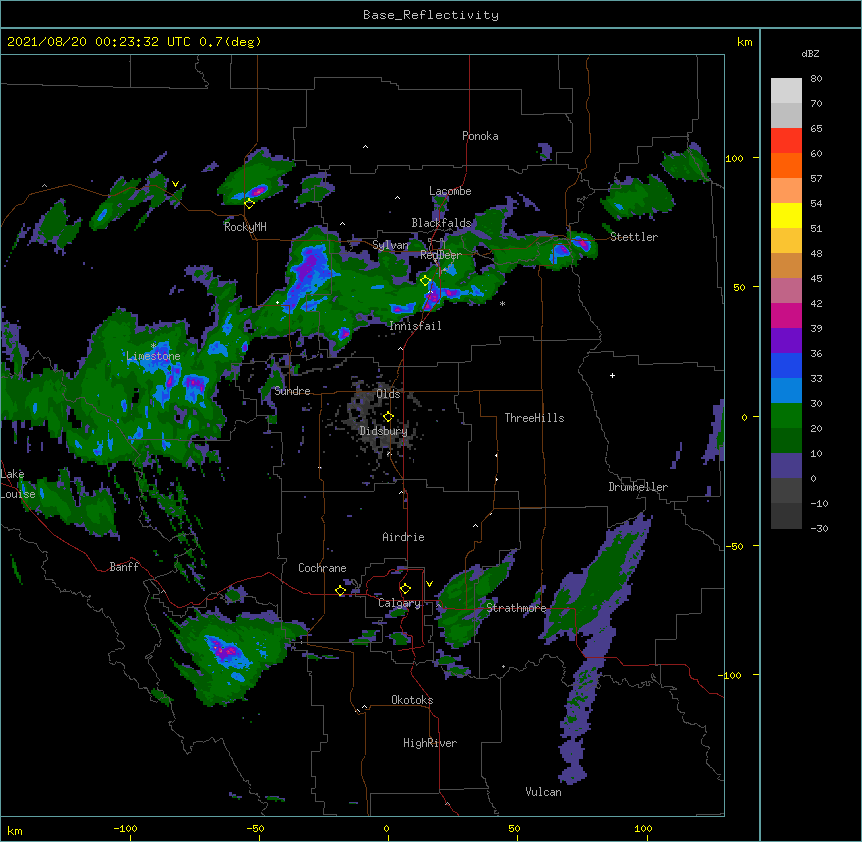The height and width of the screenshot is (842, 862).
Task: Click the asterisk marker above Limestone
Action: [x=153, y=346]
